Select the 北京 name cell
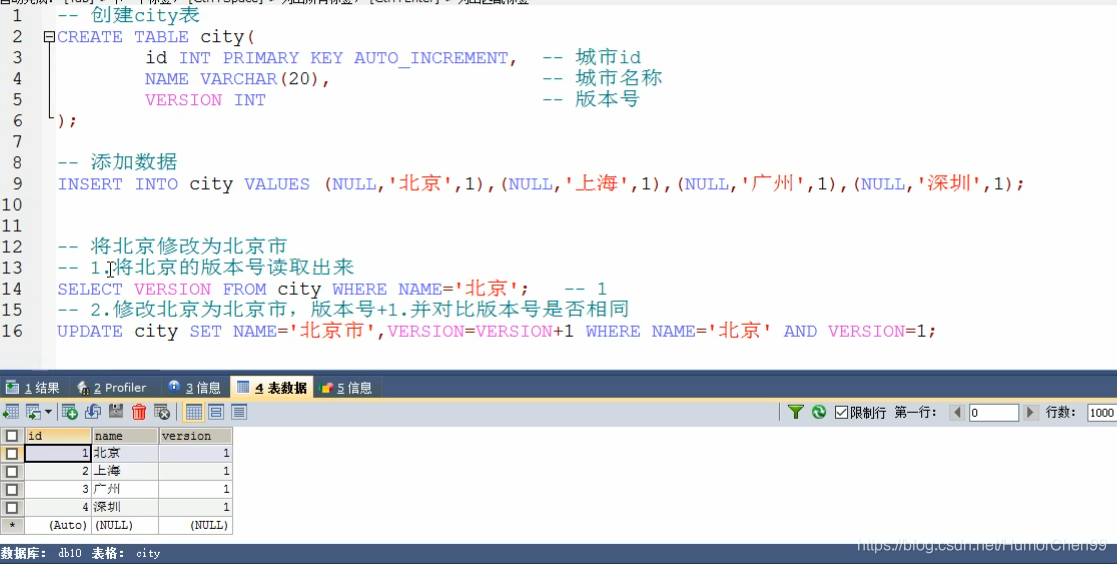 [125, 453]
